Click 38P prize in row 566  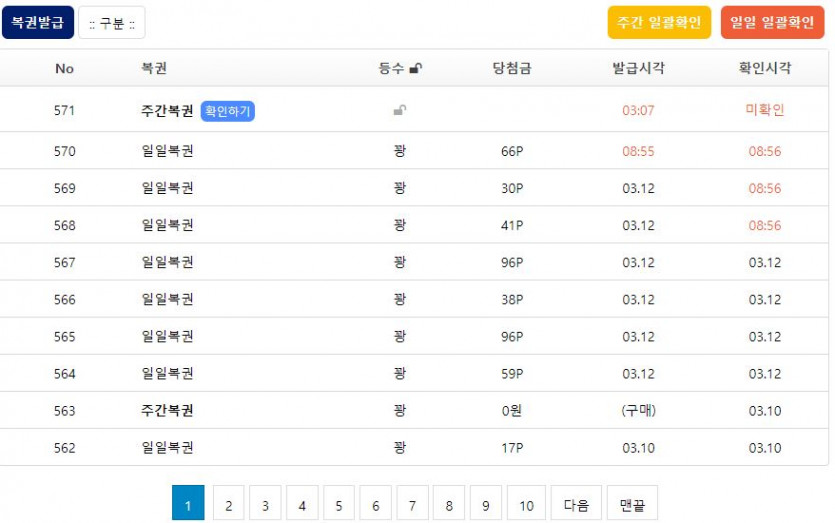(x=512, y=300)
